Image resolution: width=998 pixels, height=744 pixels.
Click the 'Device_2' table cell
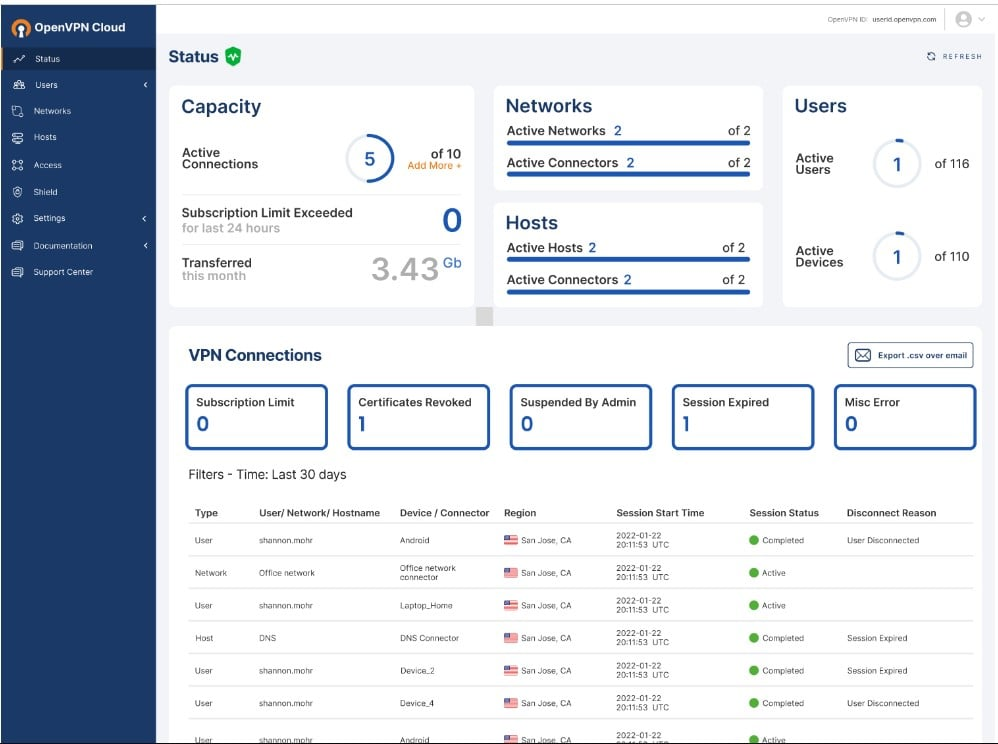point(417,670)
